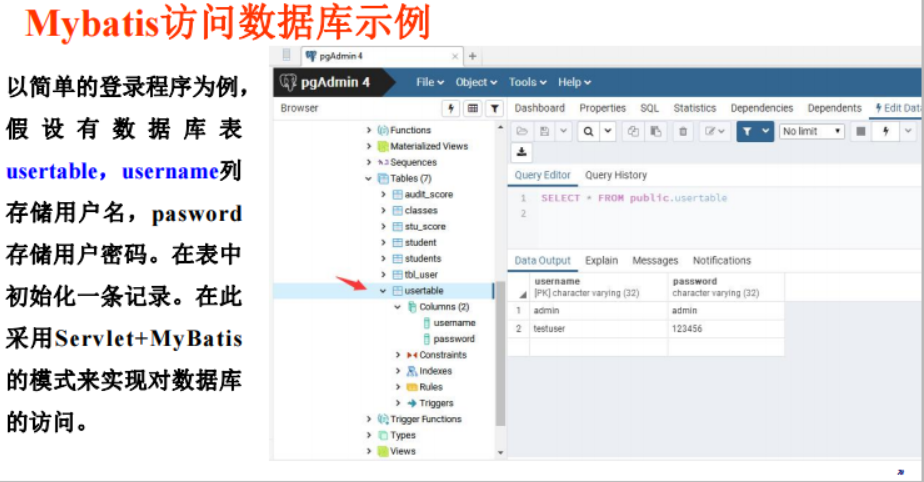Expand the Trigger Functions tree node
The image size is (924, 482).
click(369, 419)
